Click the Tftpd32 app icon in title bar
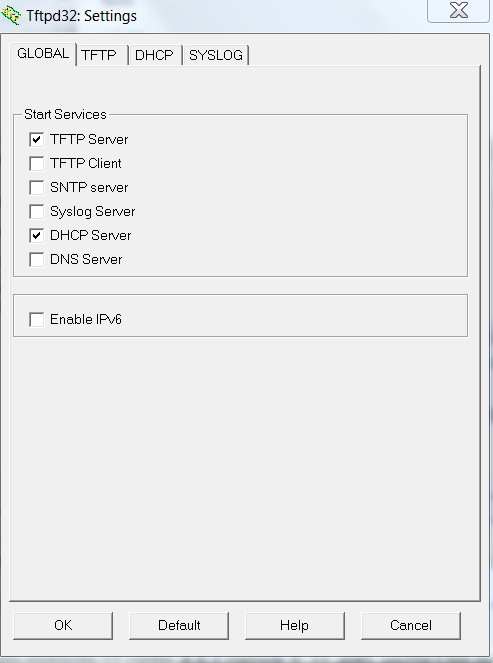Screen dimensions: 493x663 point(11,16)
